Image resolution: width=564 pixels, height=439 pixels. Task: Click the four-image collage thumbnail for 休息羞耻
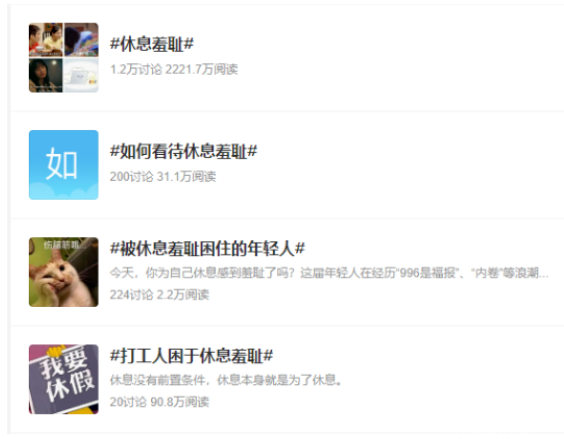[64, 58]
